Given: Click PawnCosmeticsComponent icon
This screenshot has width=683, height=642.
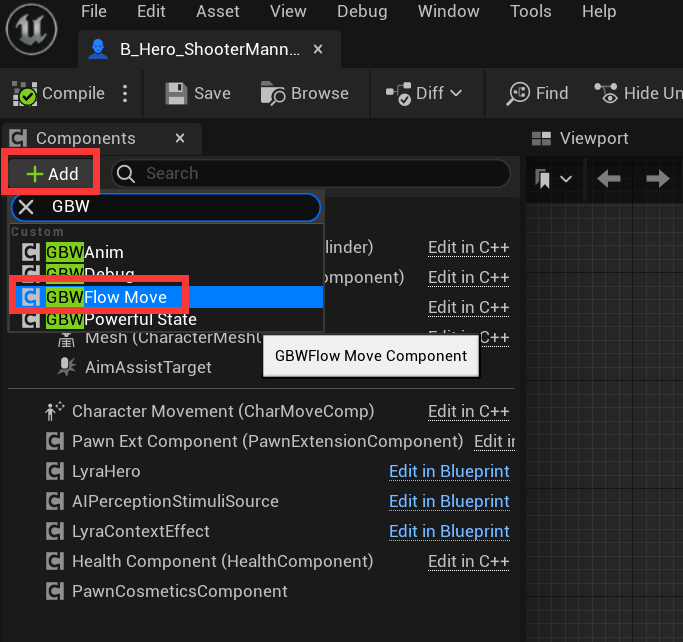Looking at the screenshot, I should [55, 592].
